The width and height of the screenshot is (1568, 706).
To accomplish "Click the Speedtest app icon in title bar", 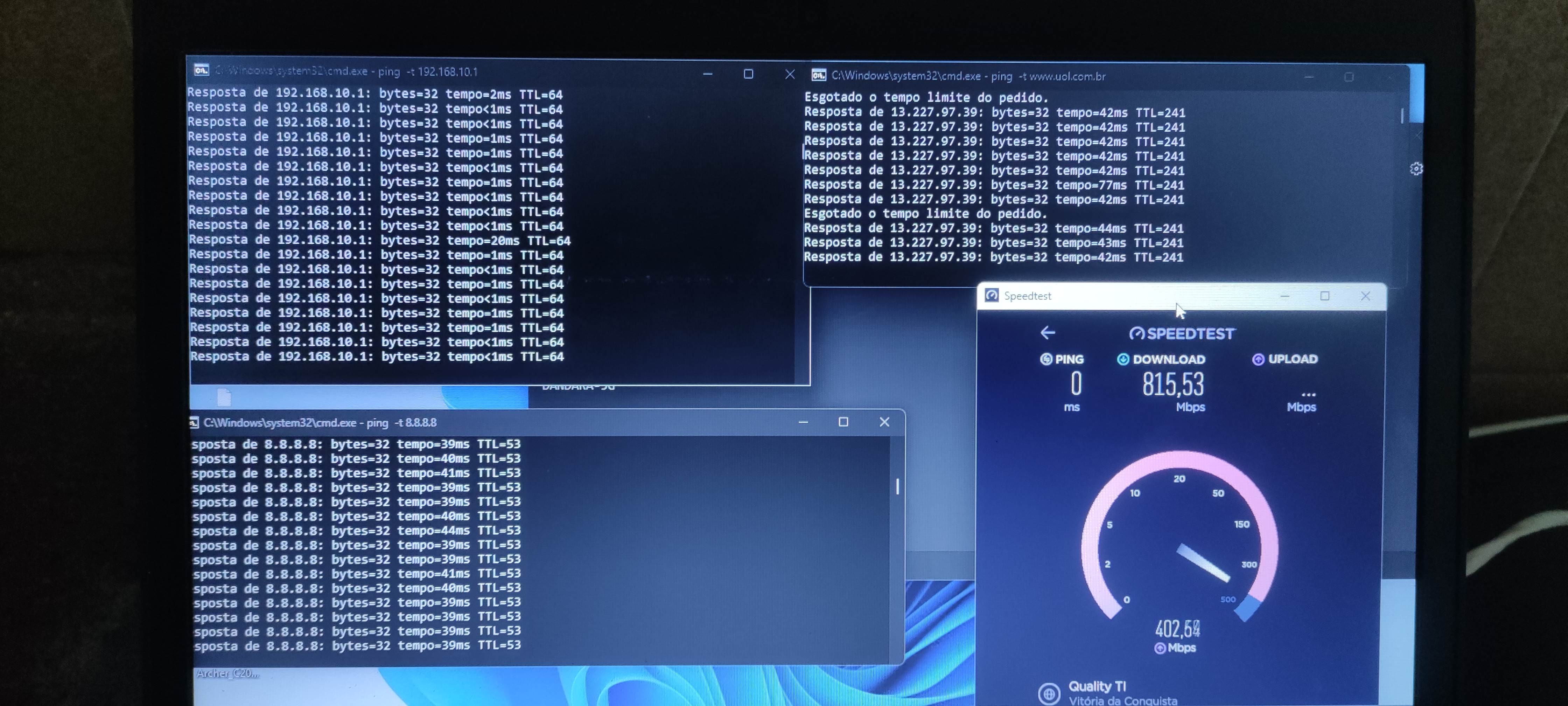I will tap(992, 296).
